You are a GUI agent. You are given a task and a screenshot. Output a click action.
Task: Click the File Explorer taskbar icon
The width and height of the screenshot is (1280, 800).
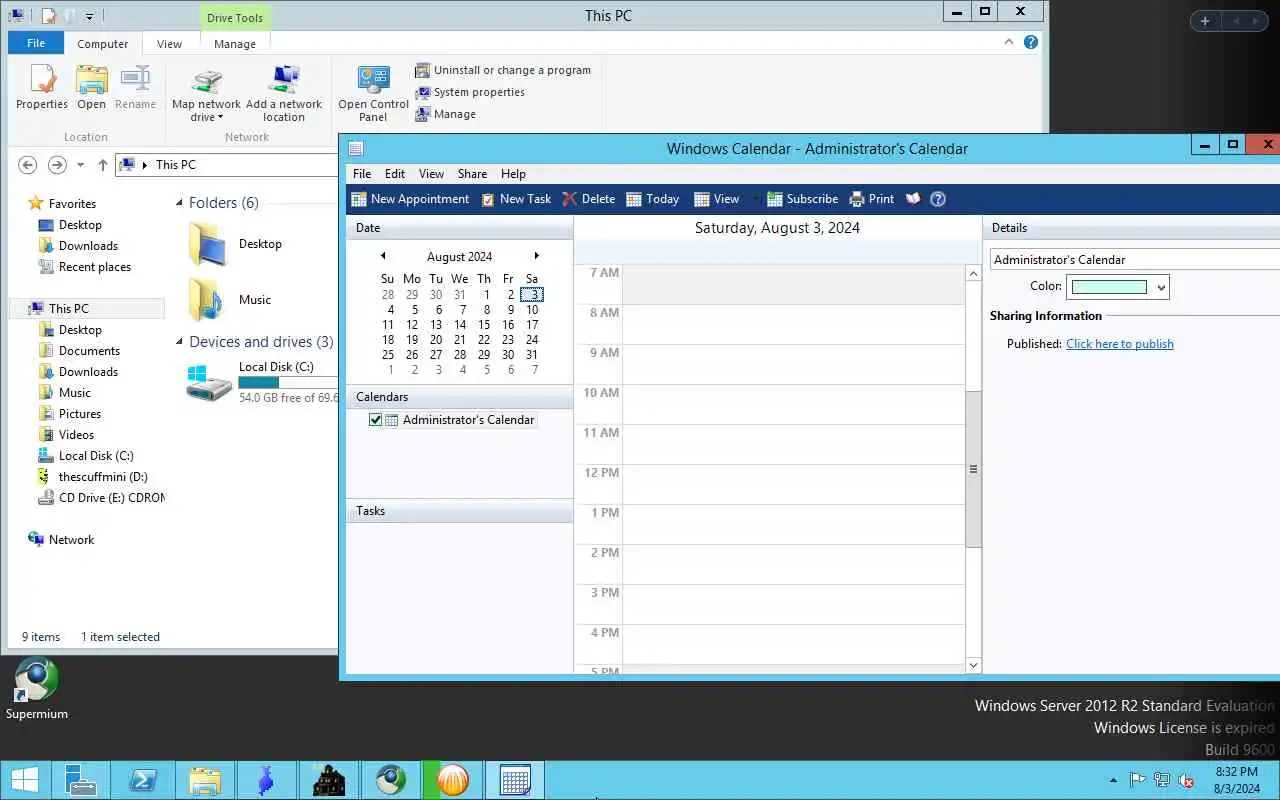pyautogui.click(x=205, y=780)
